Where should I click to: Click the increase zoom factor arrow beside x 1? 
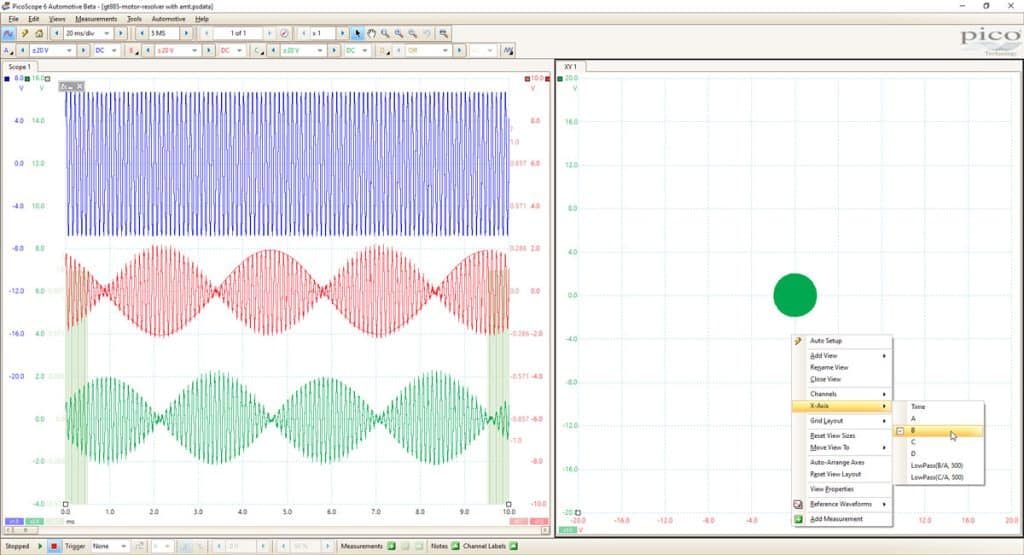pyautogui.click(x=342, y=33)
